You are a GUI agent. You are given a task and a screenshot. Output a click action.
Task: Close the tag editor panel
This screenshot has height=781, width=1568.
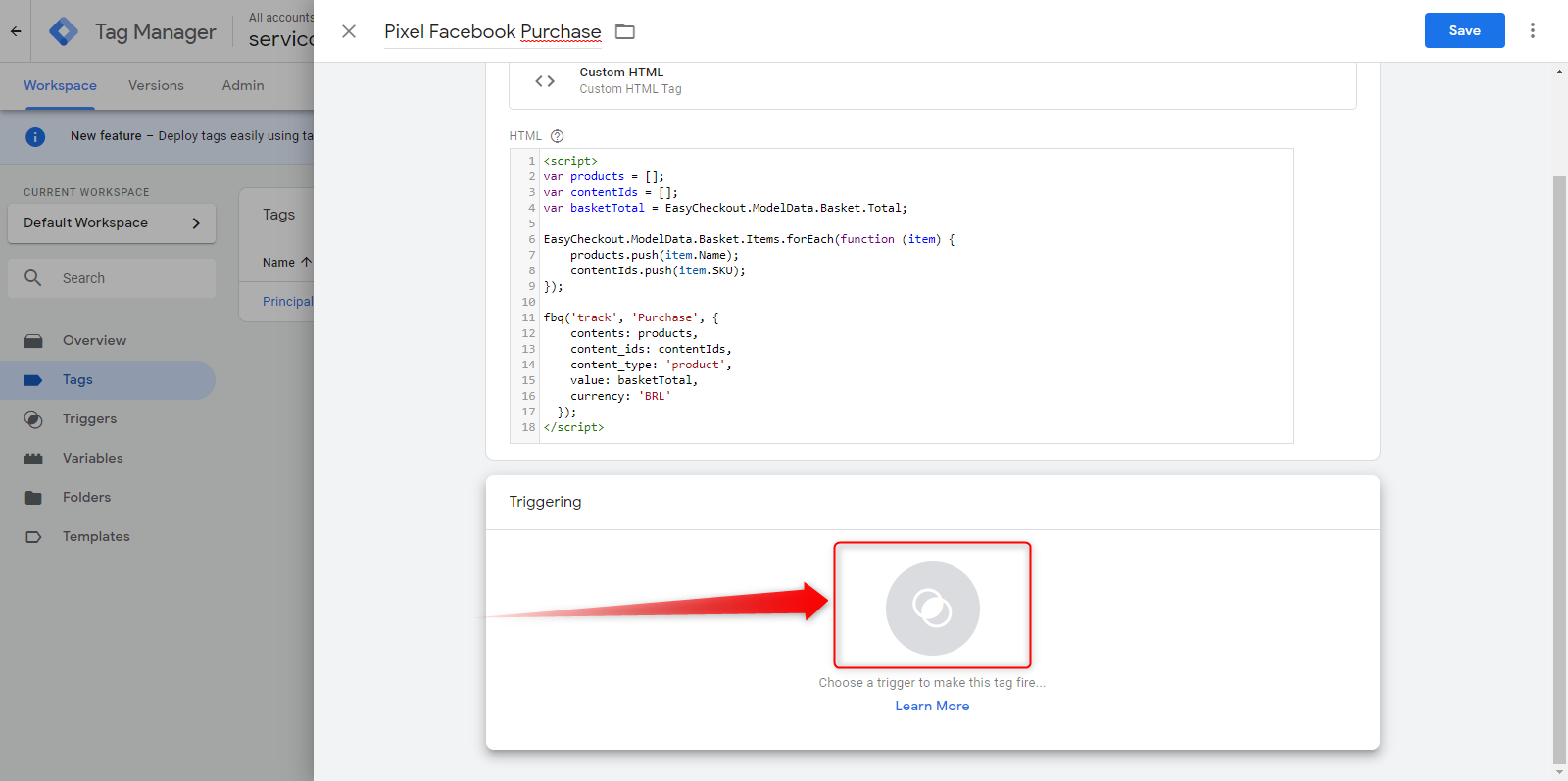pos(349,31)
